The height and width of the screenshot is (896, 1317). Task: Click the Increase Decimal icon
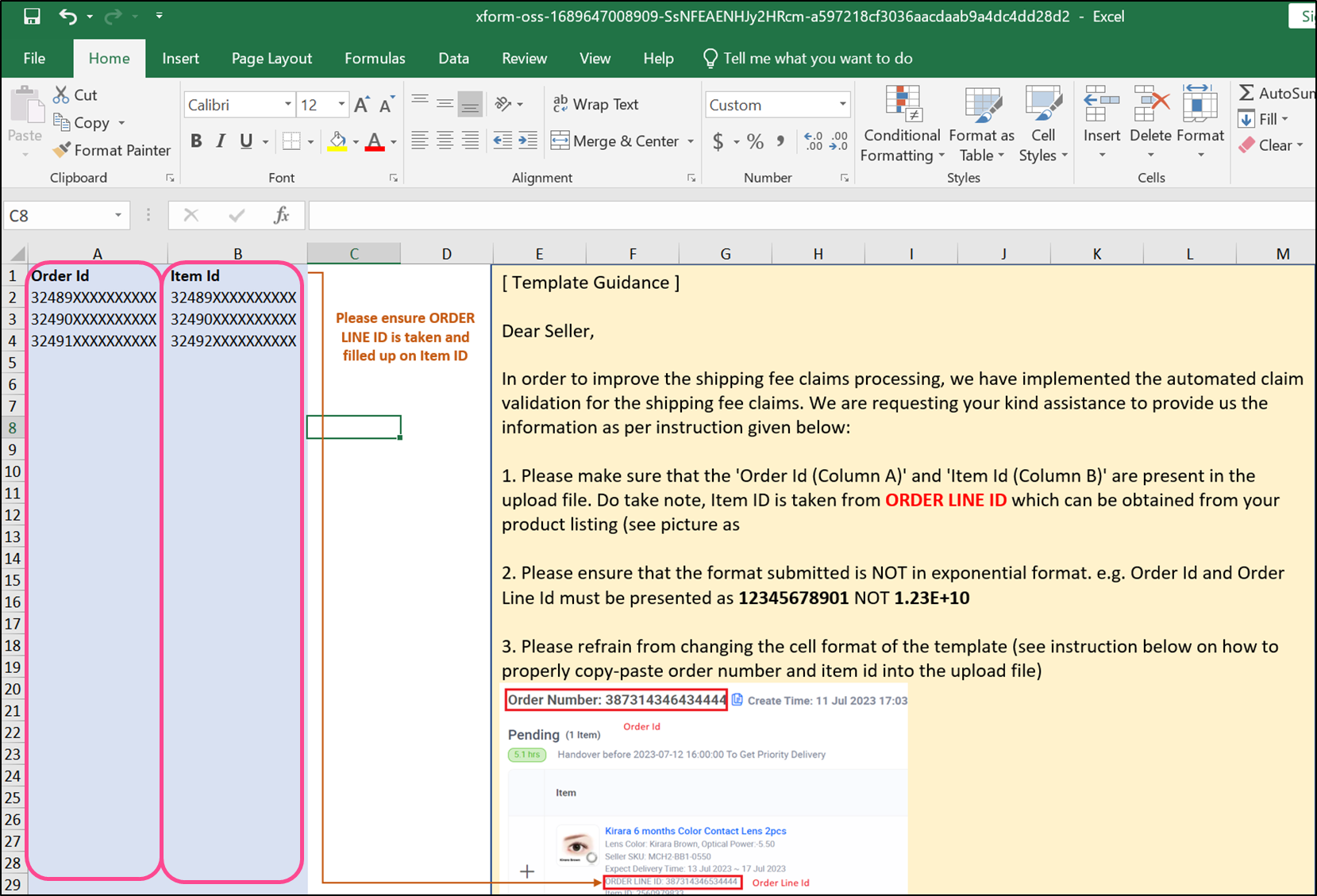pos(813,140)
